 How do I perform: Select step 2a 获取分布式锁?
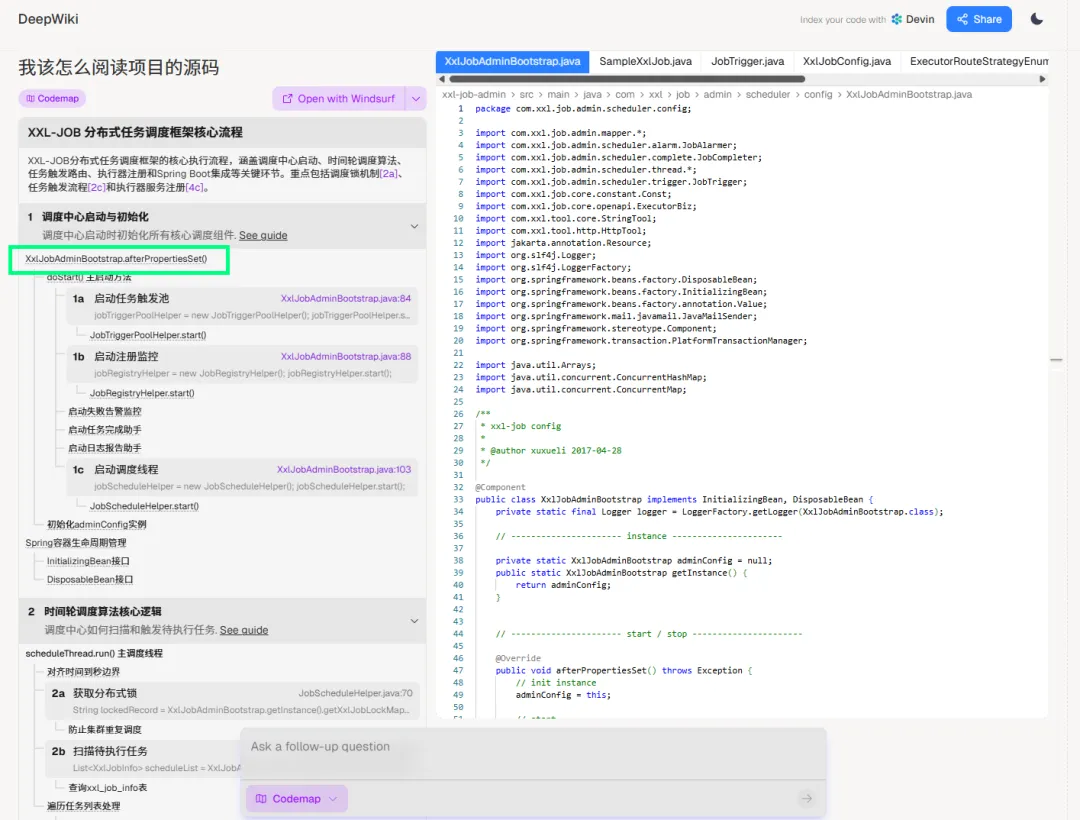232,700
